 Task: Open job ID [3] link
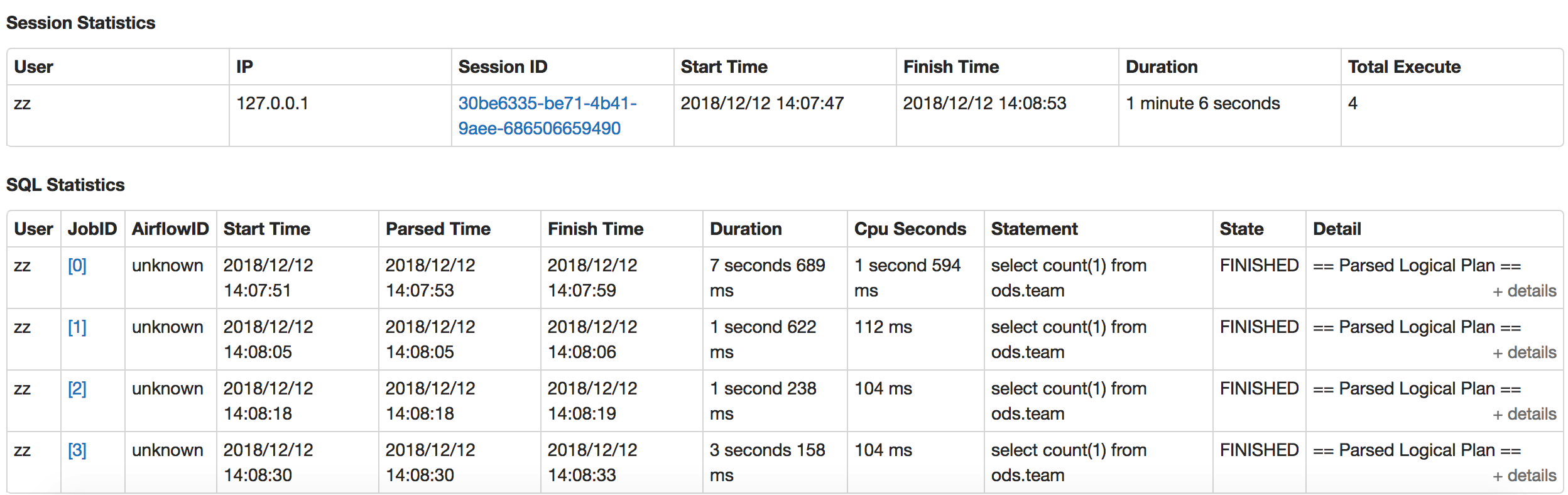point(77,450)
